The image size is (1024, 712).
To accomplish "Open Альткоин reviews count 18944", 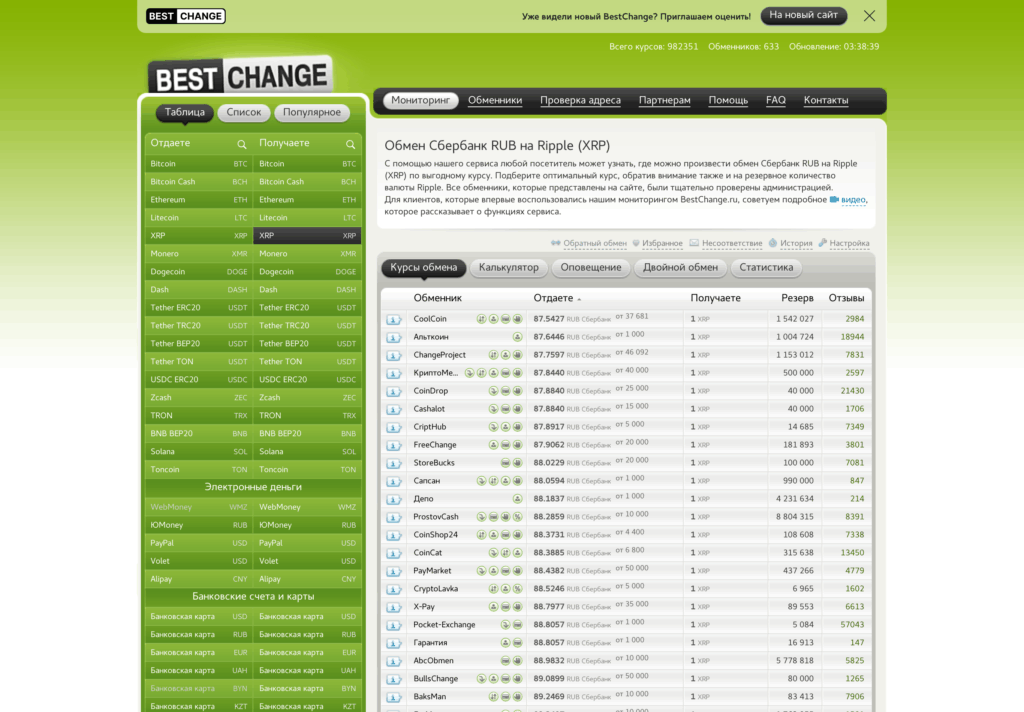I will coord(852,337).
